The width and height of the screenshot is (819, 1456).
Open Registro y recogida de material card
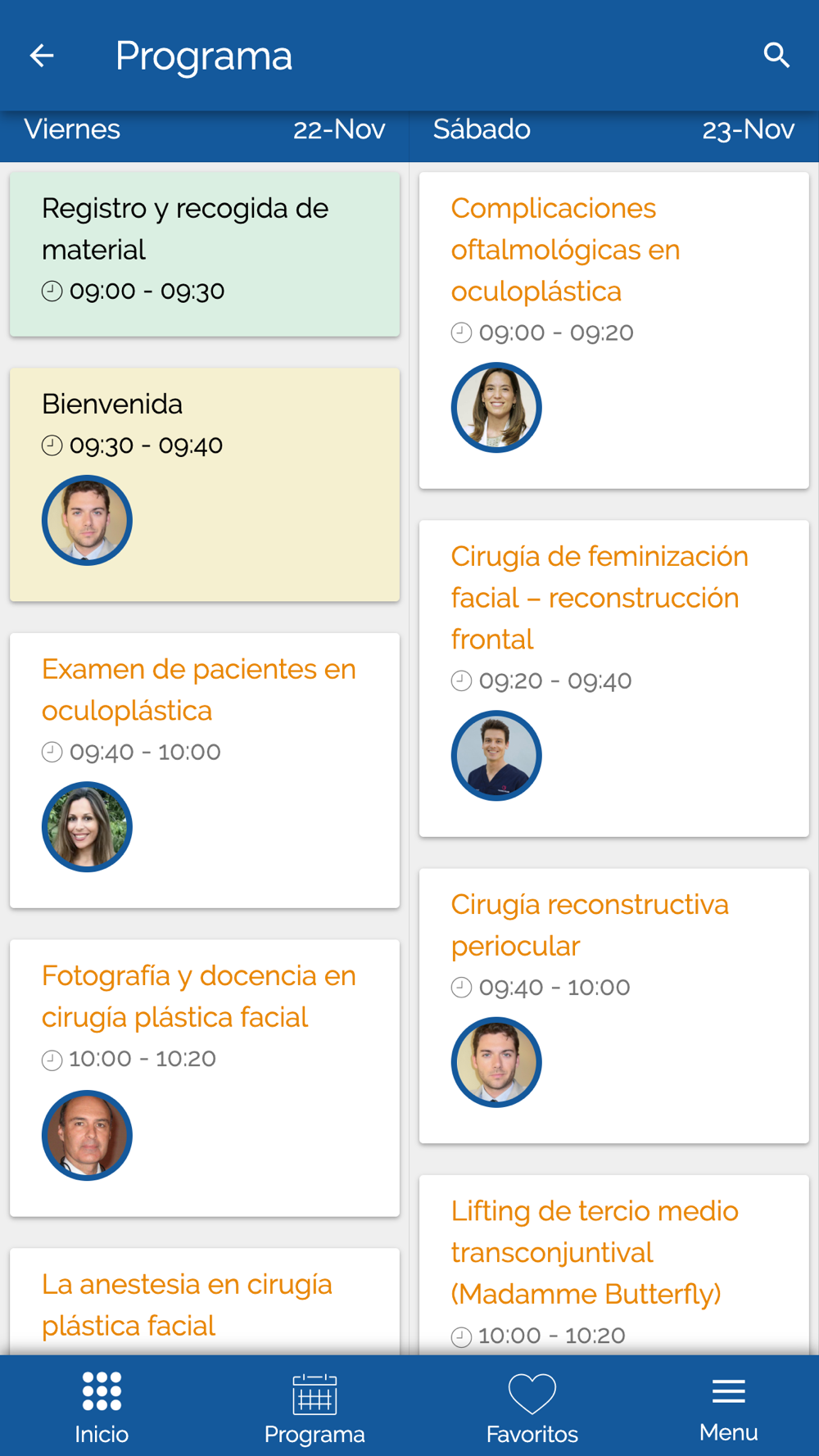[205, 254]
